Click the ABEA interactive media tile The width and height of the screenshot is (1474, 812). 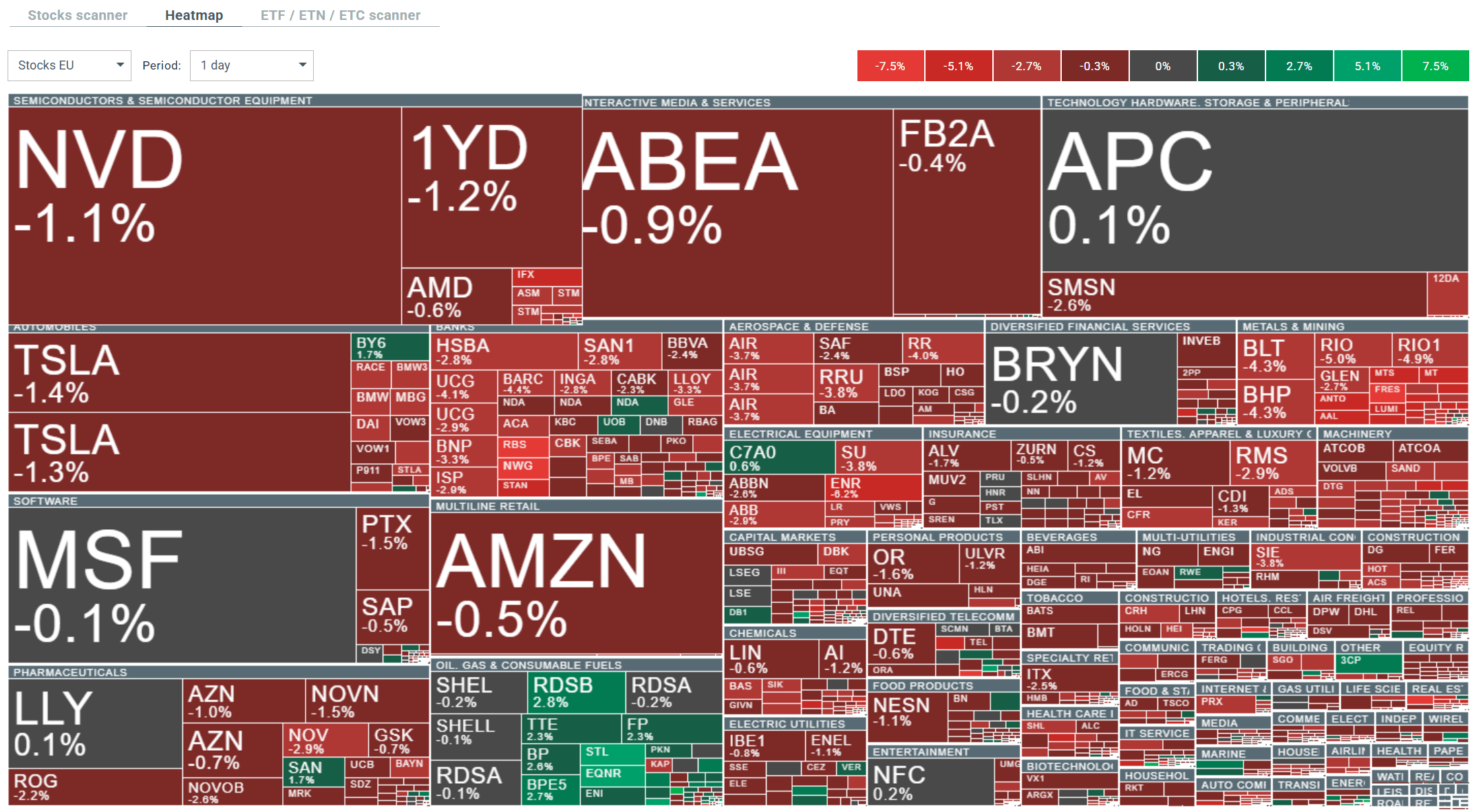(737, 213)
